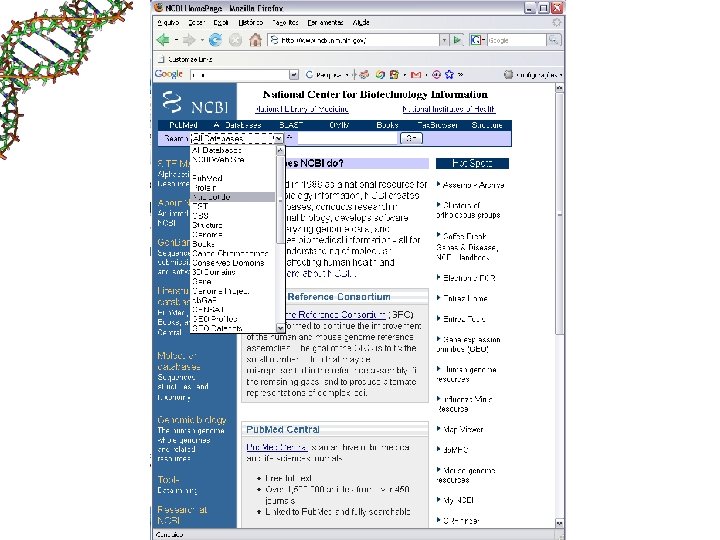Click the NCBI logo
The image size is (720, 540).
(x=196, y=102)
